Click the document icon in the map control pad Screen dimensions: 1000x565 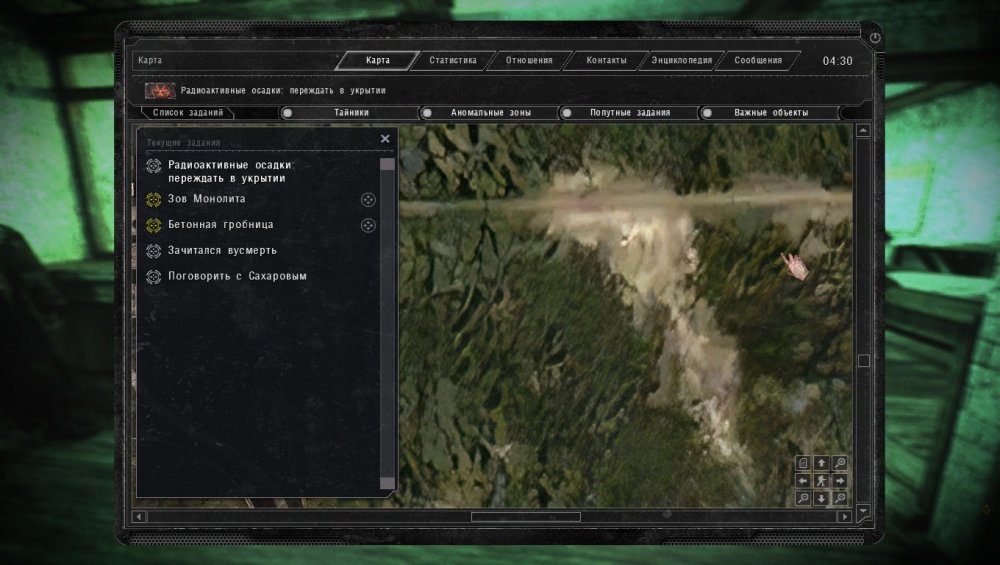click(x=803, y=463)
